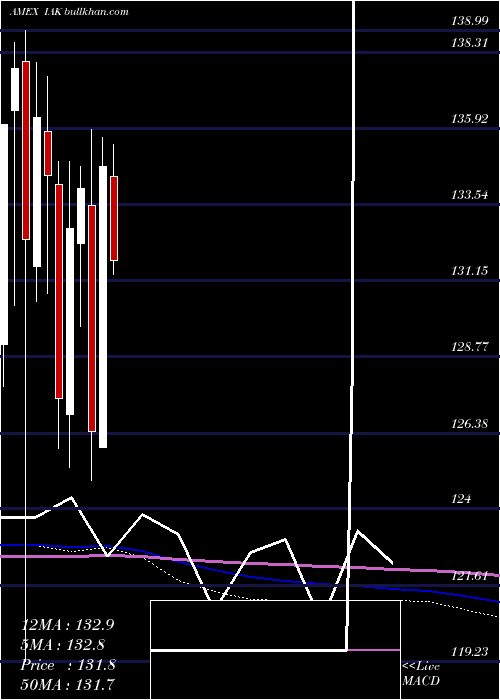Select the 119.23 price axis label
This screenshot has height=700, width=500.
coord(470,652)
